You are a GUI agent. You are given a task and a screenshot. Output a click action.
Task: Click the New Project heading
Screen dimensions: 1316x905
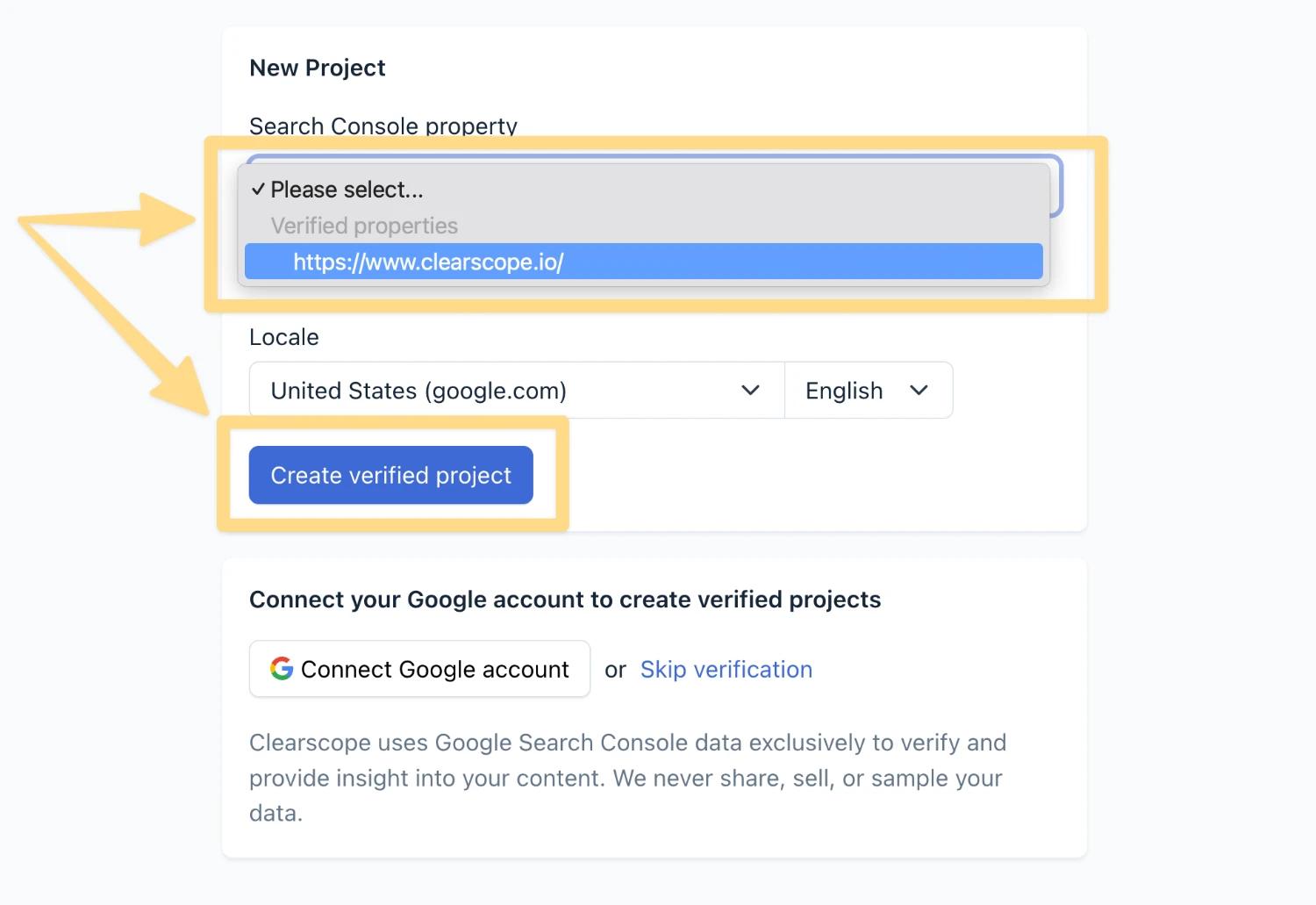pos(318,68)
